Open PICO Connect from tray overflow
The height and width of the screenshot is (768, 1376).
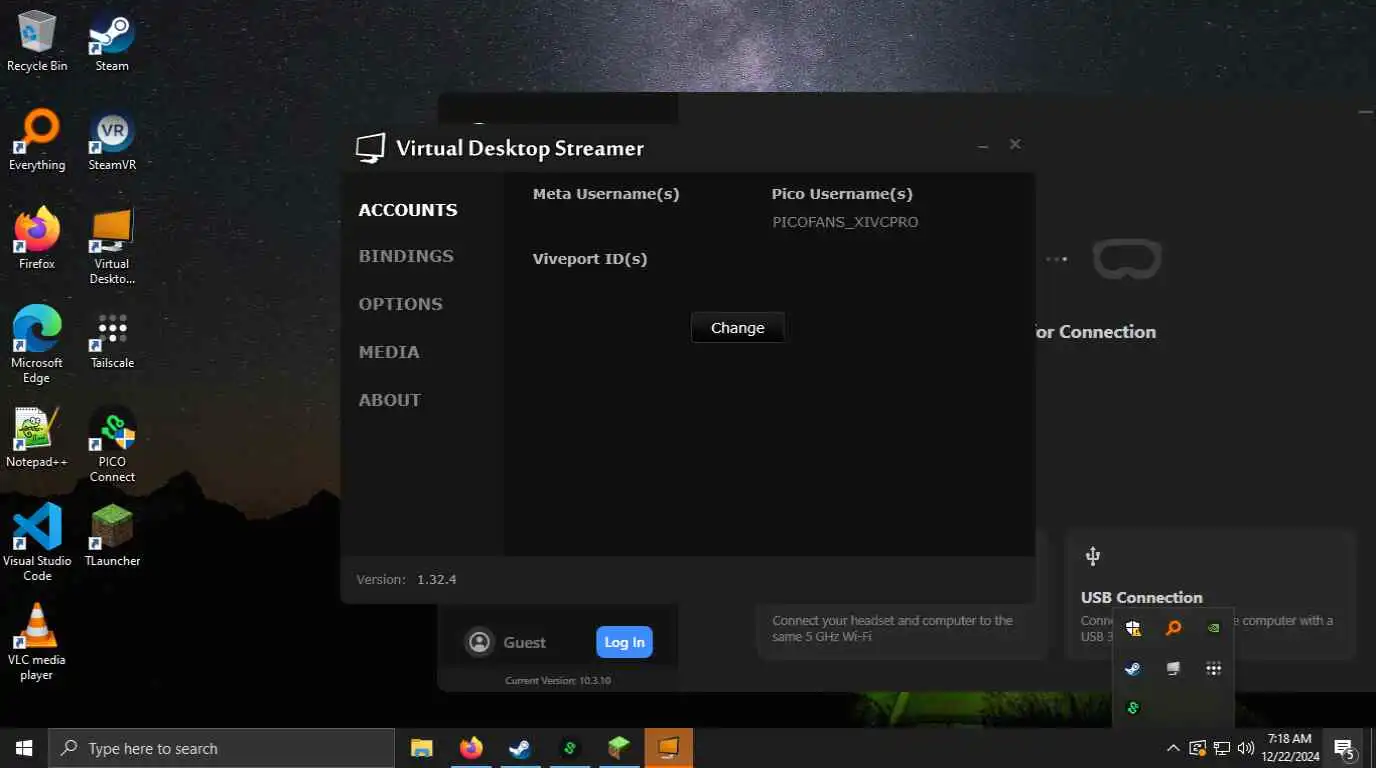1133,708
